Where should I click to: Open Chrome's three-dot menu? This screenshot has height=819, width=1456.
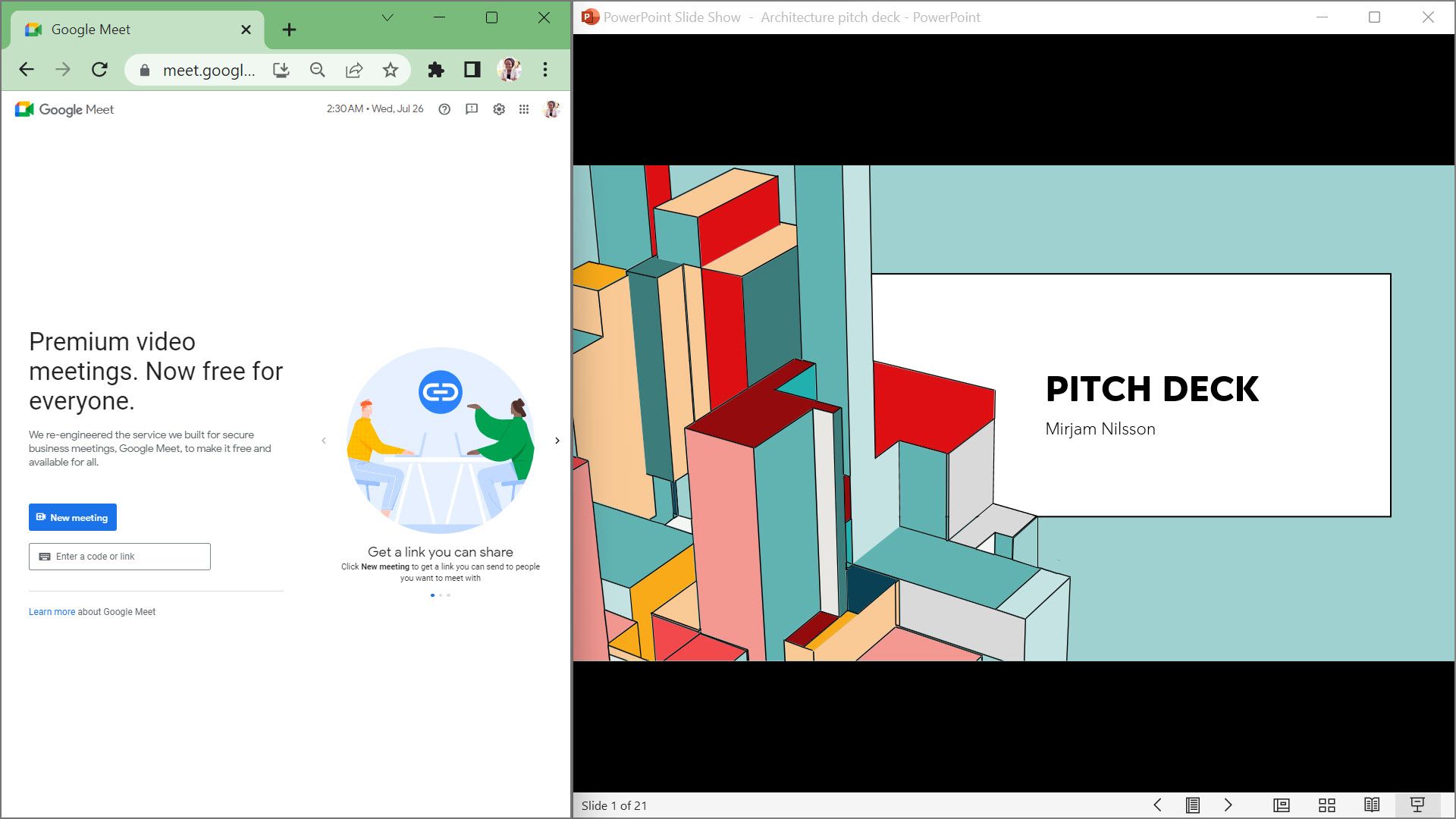pyautogui.click(x=544, y=69)
